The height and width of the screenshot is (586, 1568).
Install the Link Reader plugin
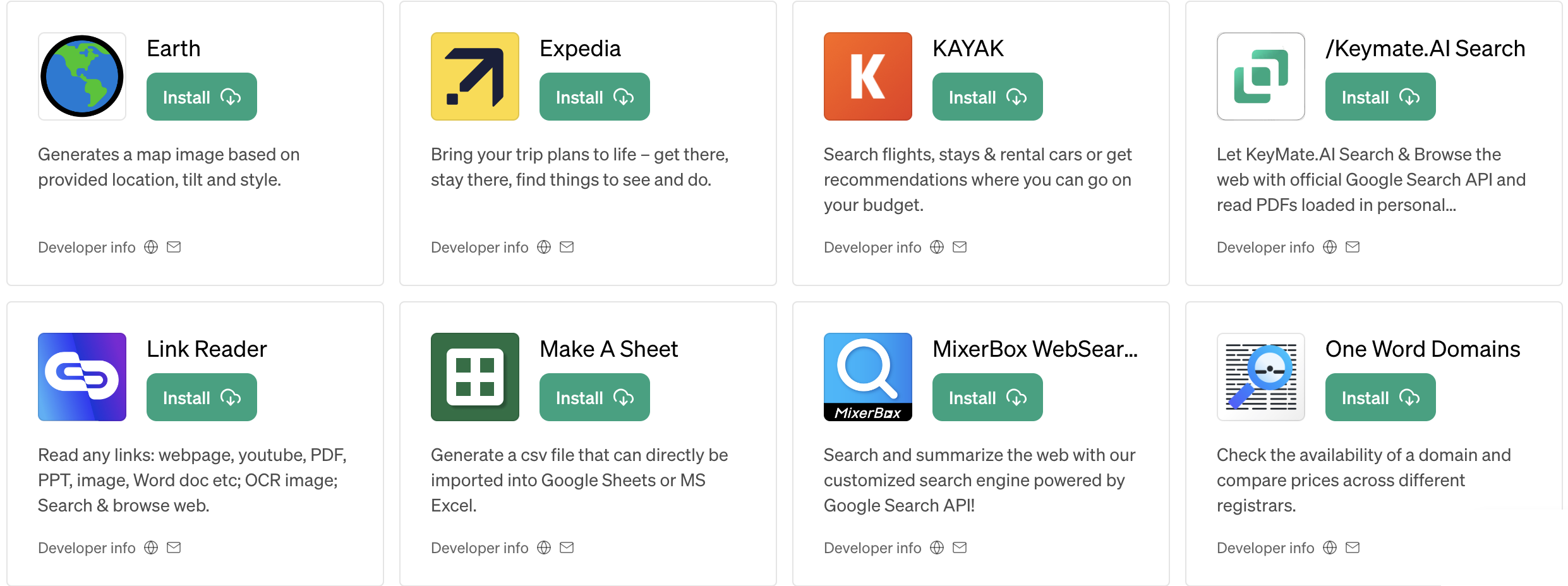point(202,397)
